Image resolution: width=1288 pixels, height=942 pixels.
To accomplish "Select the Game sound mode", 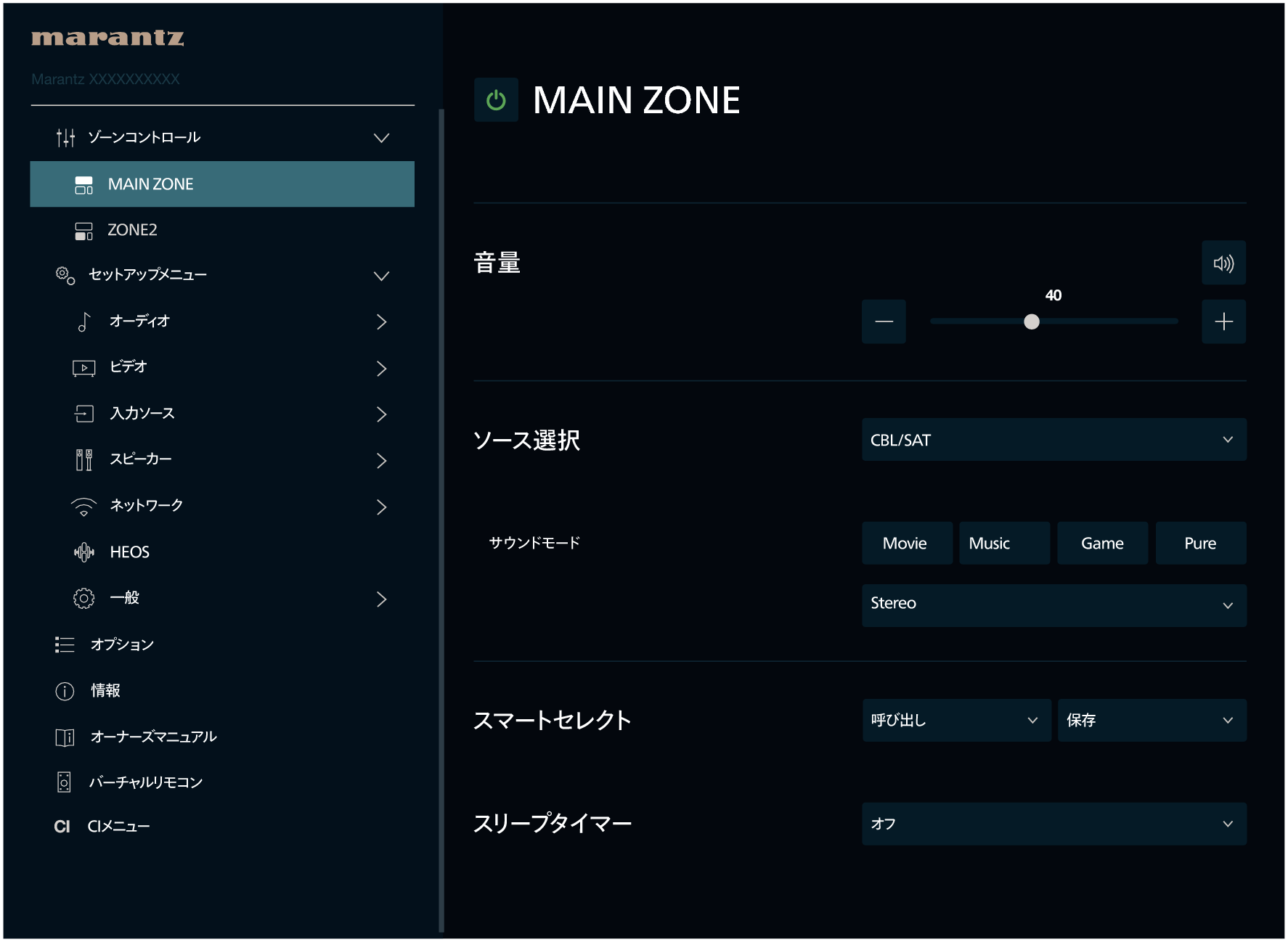I will pos(1102,543).
